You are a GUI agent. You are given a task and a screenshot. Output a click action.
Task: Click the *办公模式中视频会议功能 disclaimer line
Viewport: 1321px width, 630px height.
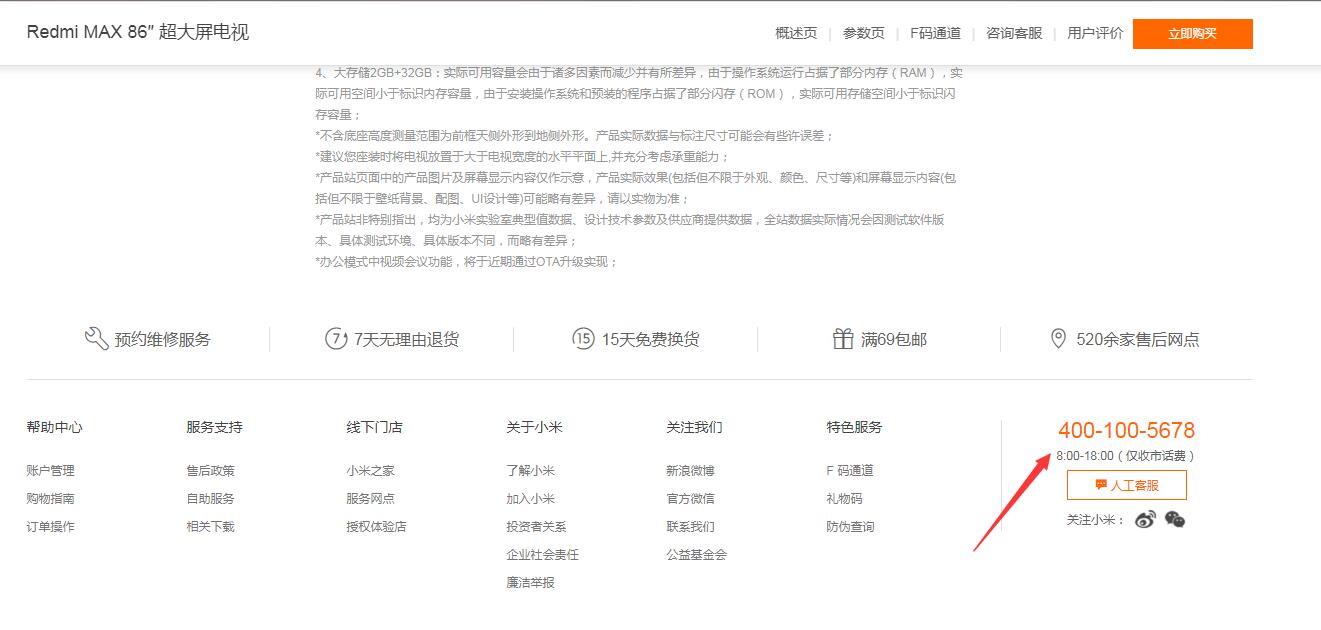(467, 262)
